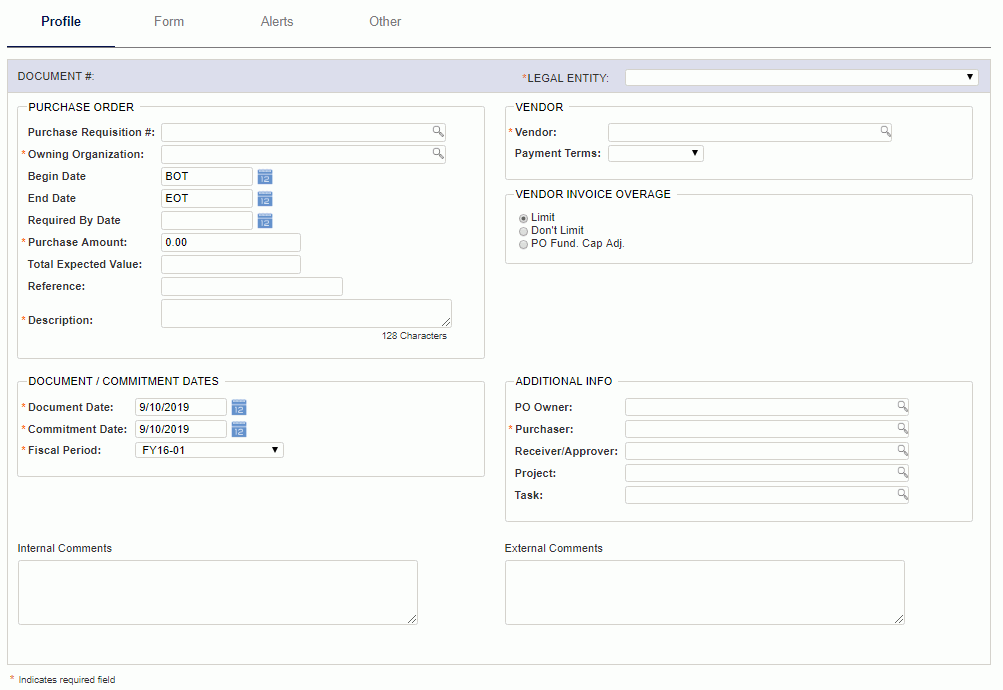Viewport: 1003px width, 690px height.
Task: Click into the Internal Comments box
Action: point(218,593)
